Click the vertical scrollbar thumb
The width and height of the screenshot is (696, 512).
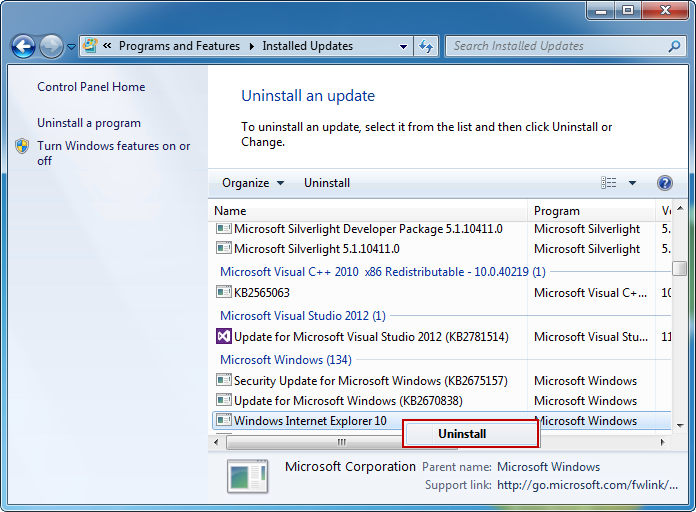[x=680, y=268]
